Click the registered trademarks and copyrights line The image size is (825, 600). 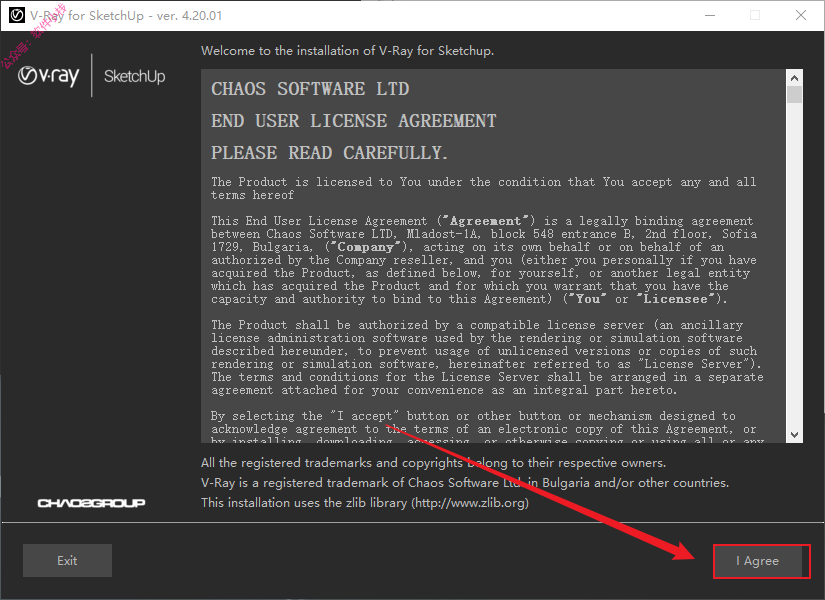click(434, 463)
